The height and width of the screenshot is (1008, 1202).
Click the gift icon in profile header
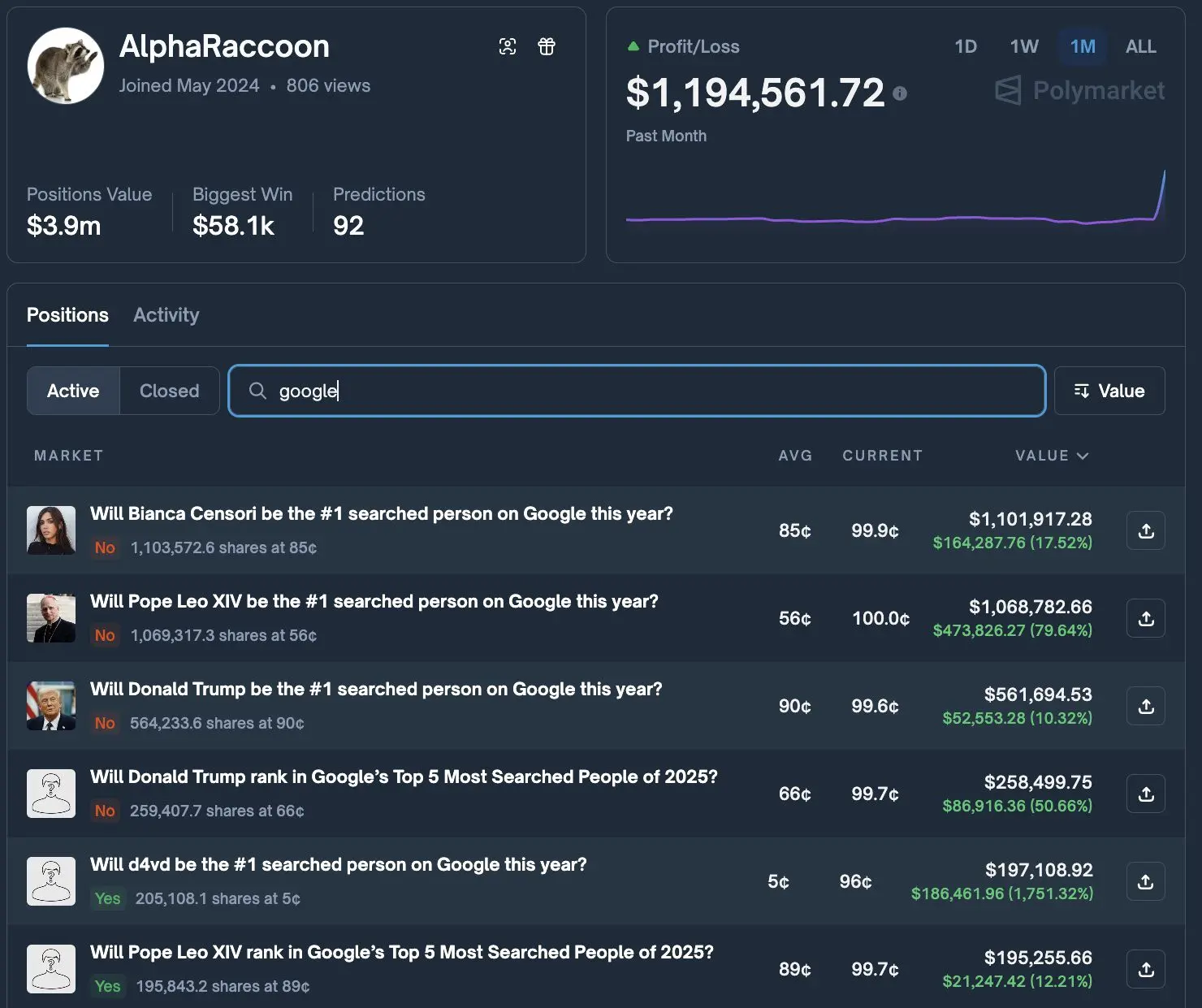tap(547, 46)
